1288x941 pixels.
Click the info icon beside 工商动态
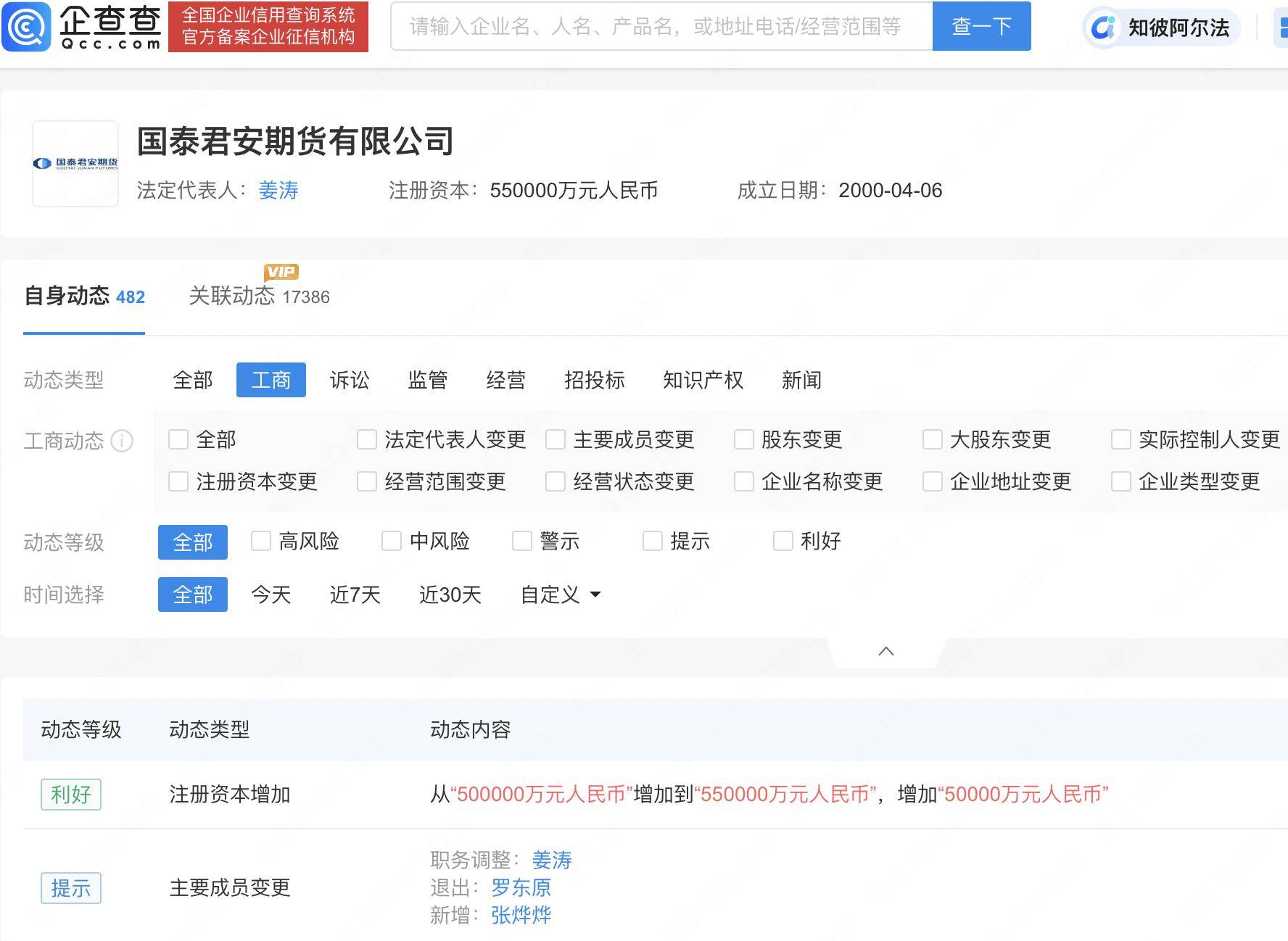pos(122,441)
